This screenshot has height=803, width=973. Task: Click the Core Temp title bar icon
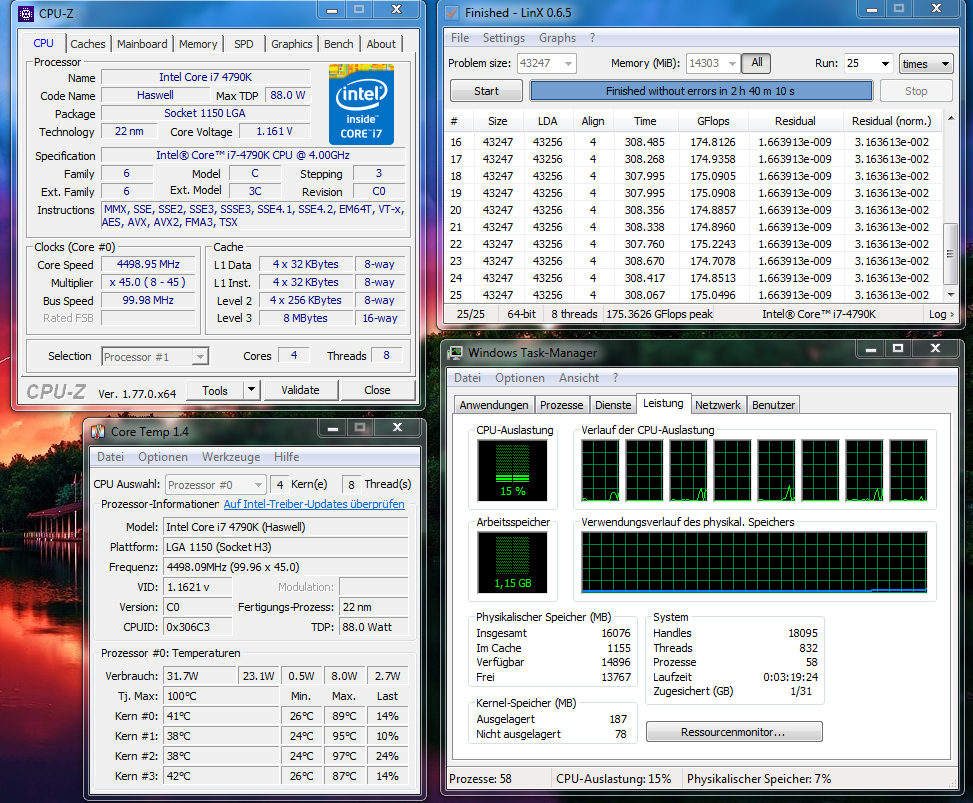[99, 431]
